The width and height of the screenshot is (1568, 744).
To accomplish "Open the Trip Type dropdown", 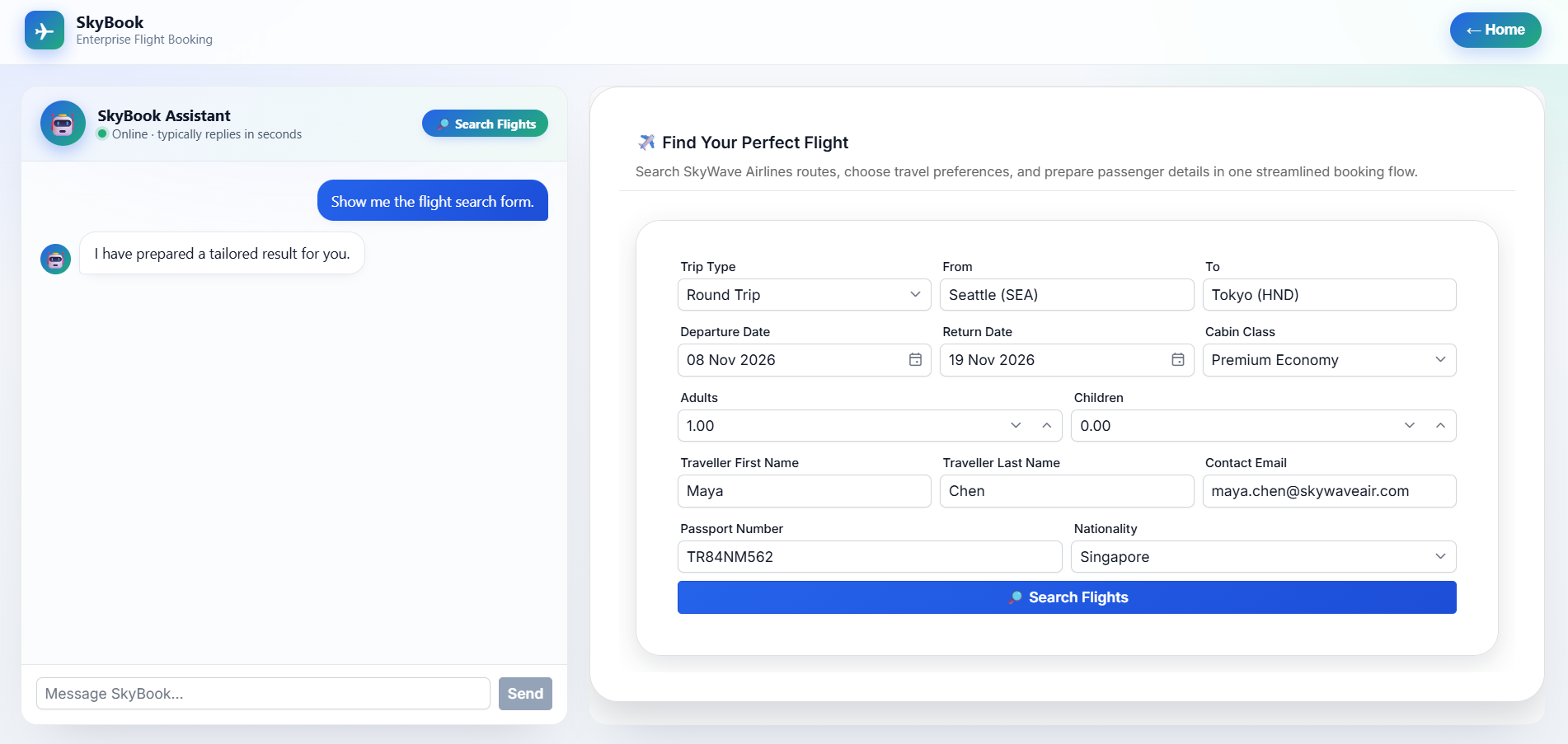I will point(804,295).
